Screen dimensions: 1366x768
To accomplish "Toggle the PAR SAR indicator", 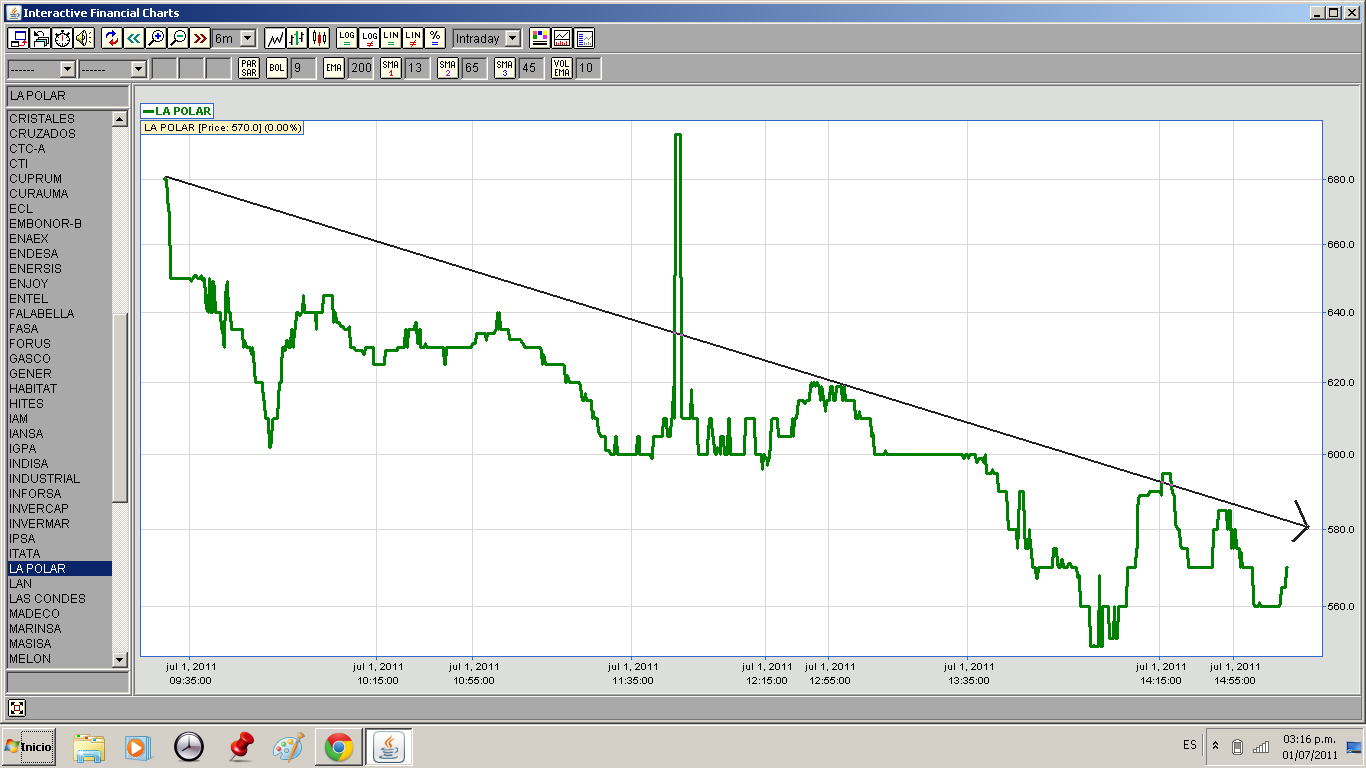I will (x=249, y=68).
